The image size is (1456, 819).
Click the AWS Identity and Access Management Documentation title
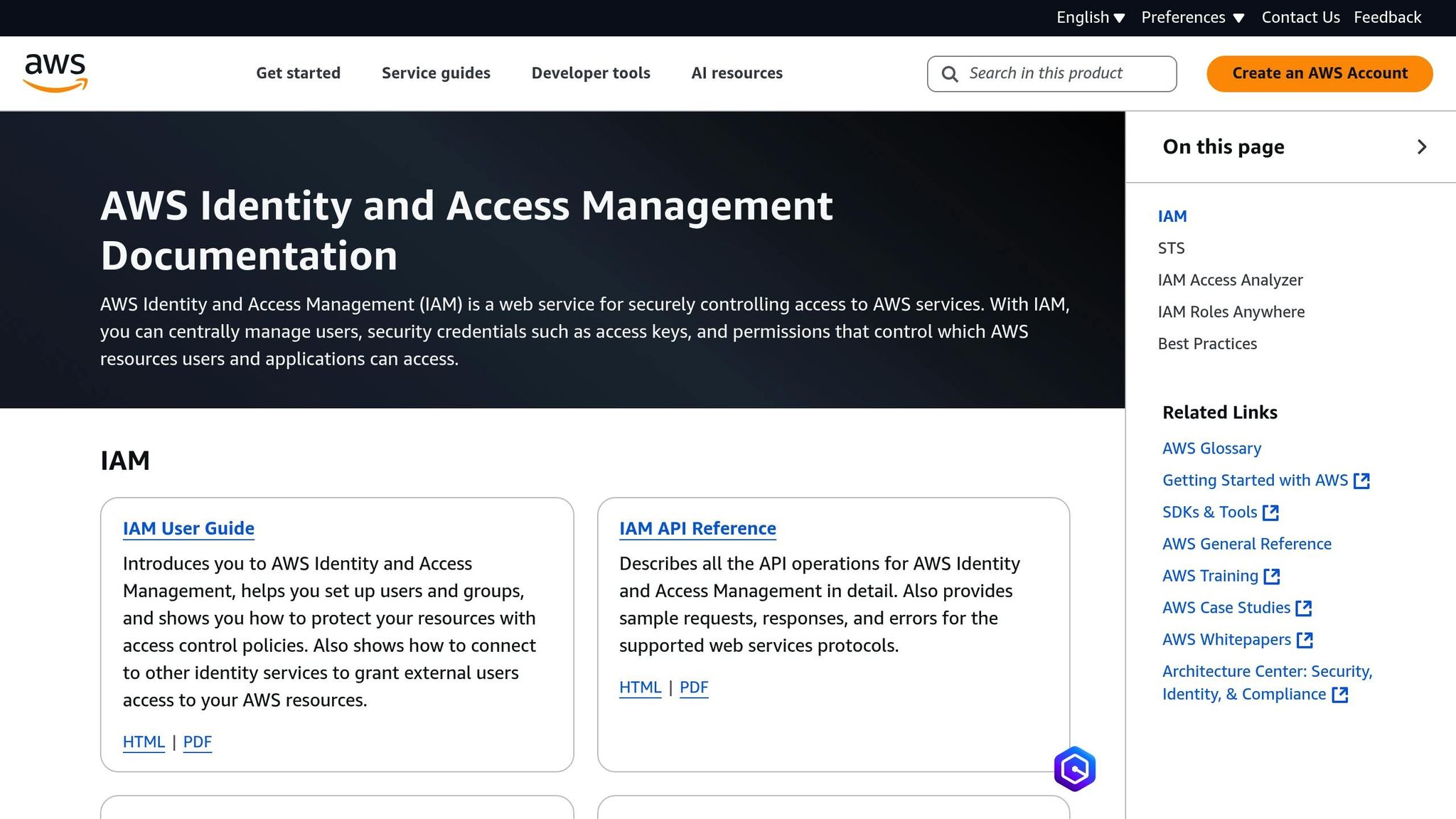pos(466,231)
